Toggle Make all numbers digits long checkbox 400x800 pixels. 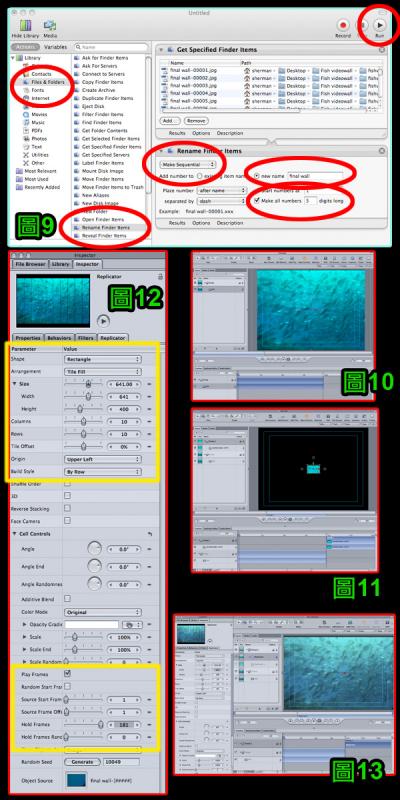pyautogui.click(x=257, y=201)
